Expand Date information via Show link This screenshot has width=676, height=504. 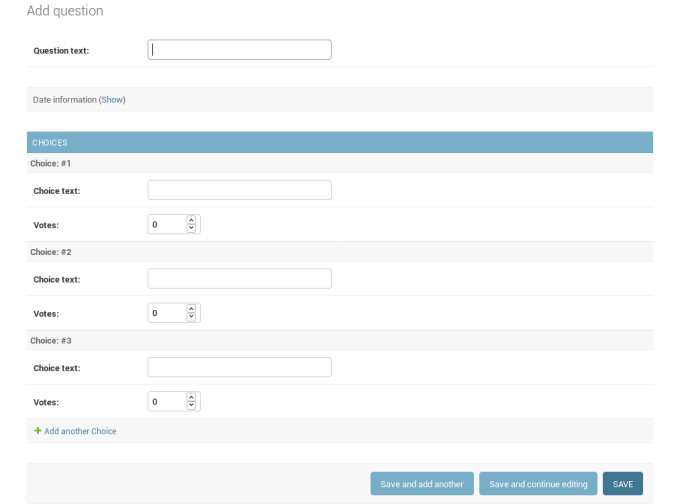112,100
